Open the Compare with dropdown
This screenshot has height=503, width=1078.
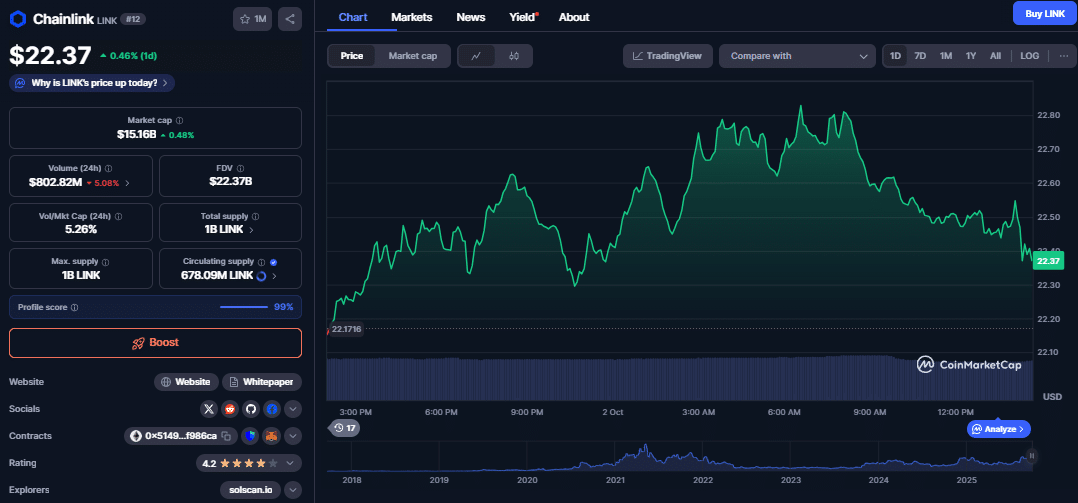tap(798, 56)
